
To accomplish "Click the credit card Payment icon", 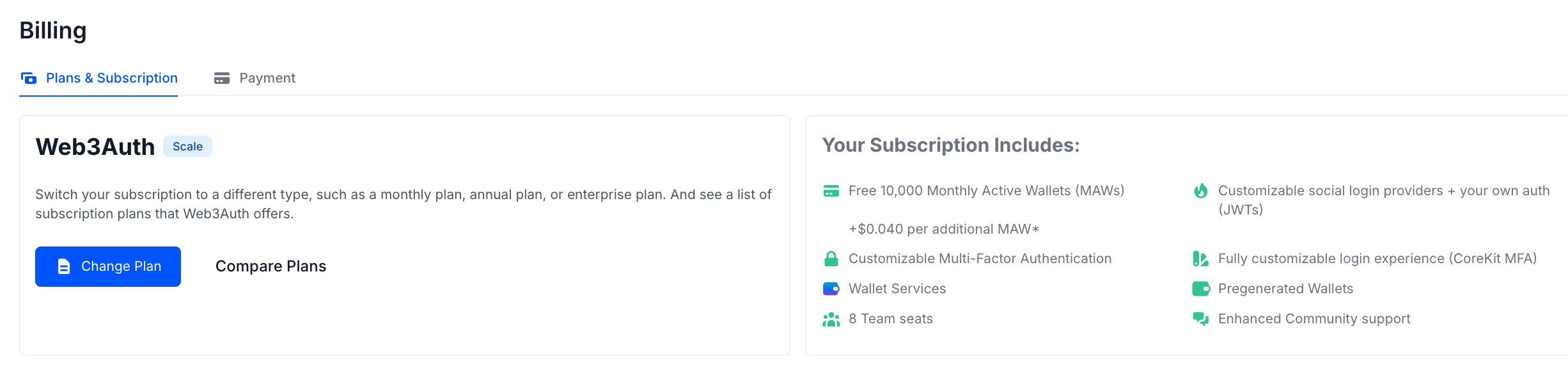I will pos(222,78).
